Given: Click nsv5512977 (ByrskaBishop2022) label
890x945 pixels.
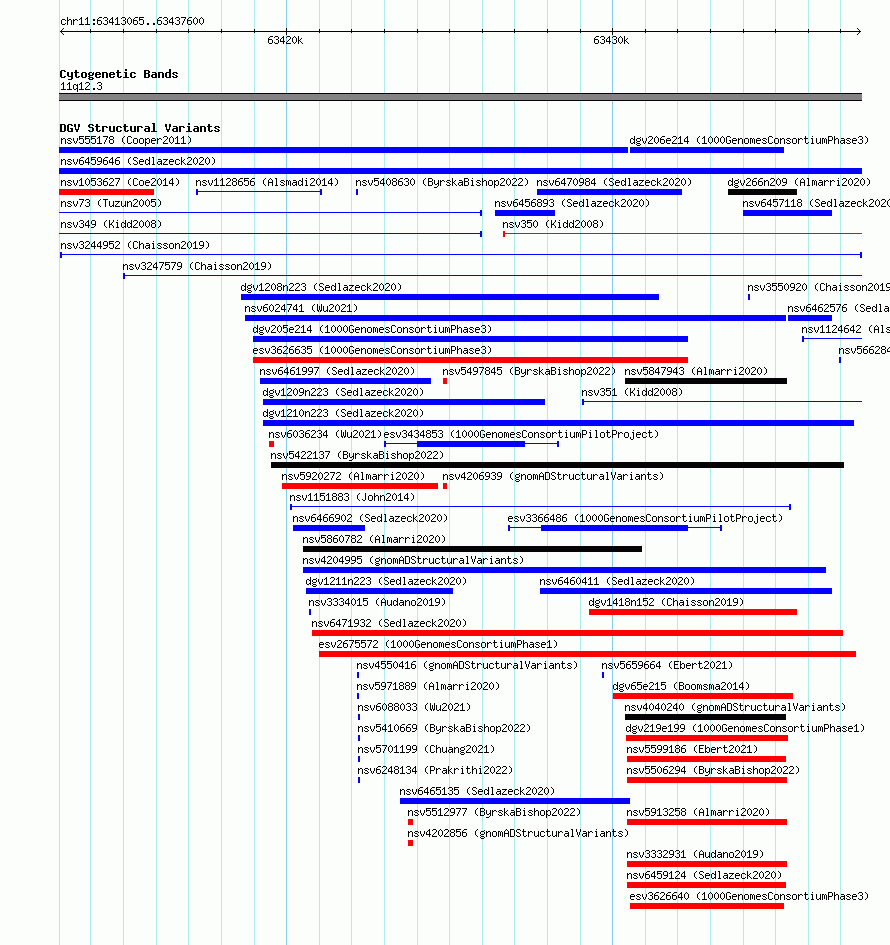Looking at the screenshot, I should click(x=494, y=812).
